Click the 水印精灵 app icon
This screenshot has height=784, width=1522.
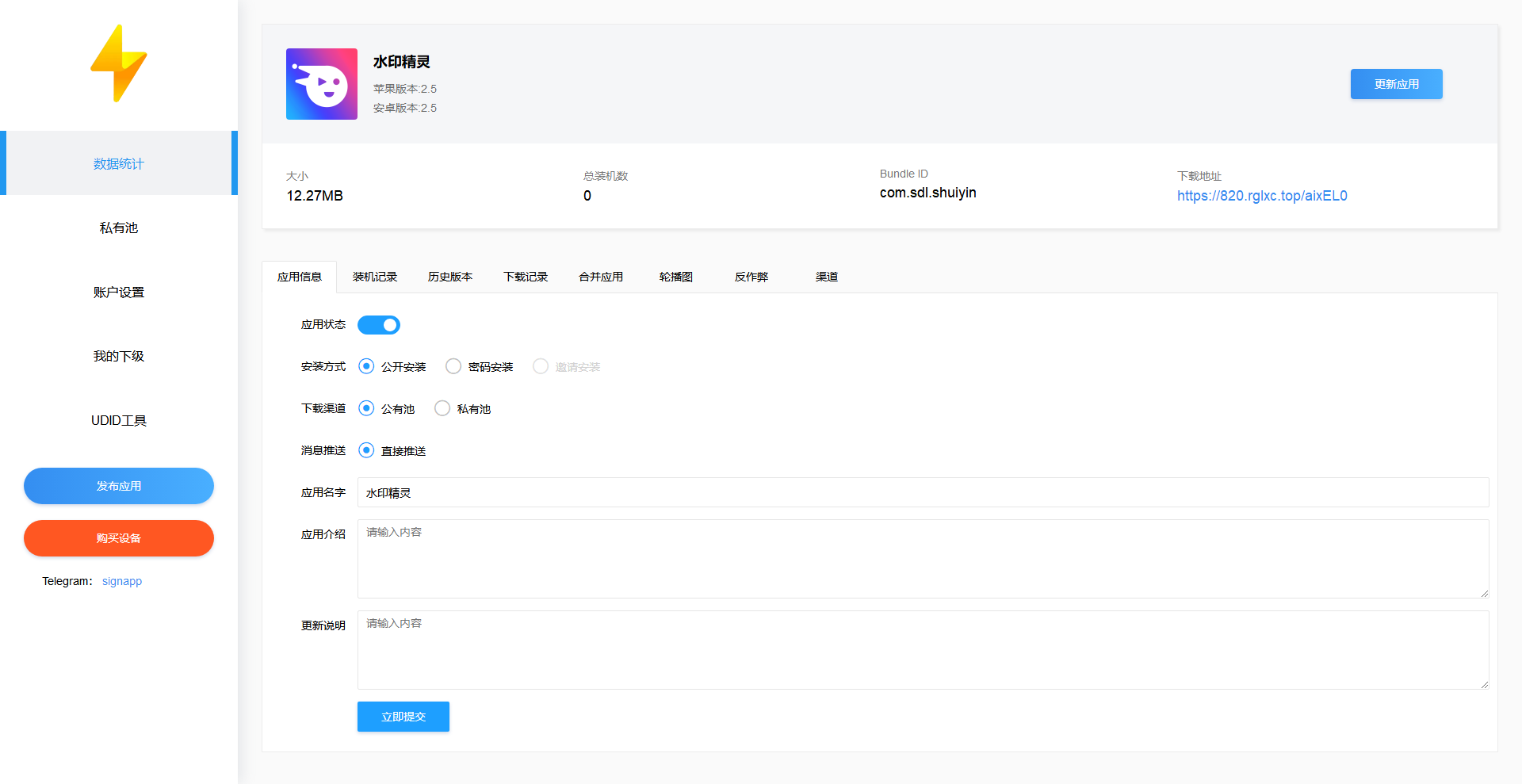pyautogui.click(x=322, y=84)
